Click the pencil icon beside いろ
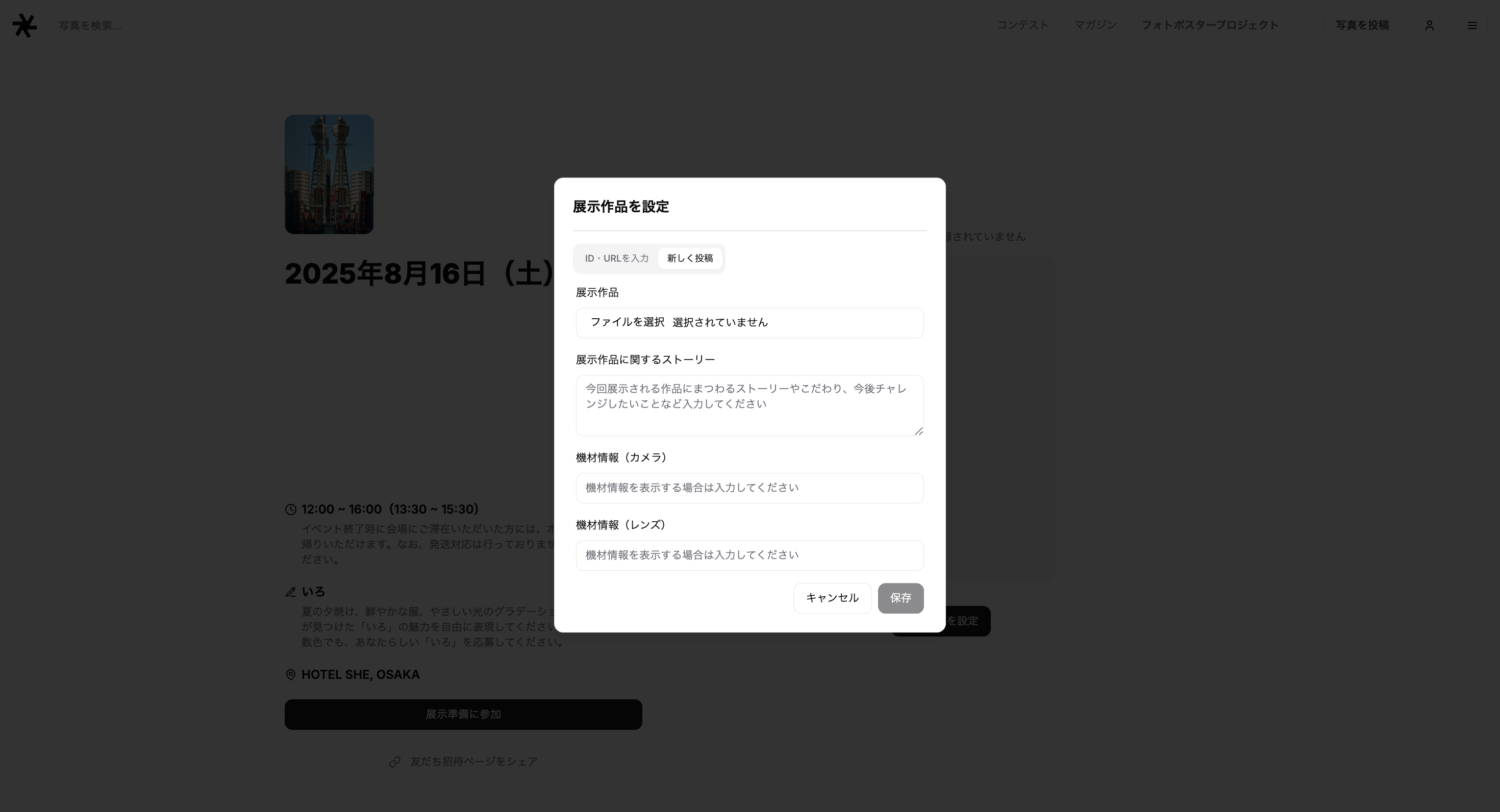The width and height of the screenshot is (1500, 812). 291,592
